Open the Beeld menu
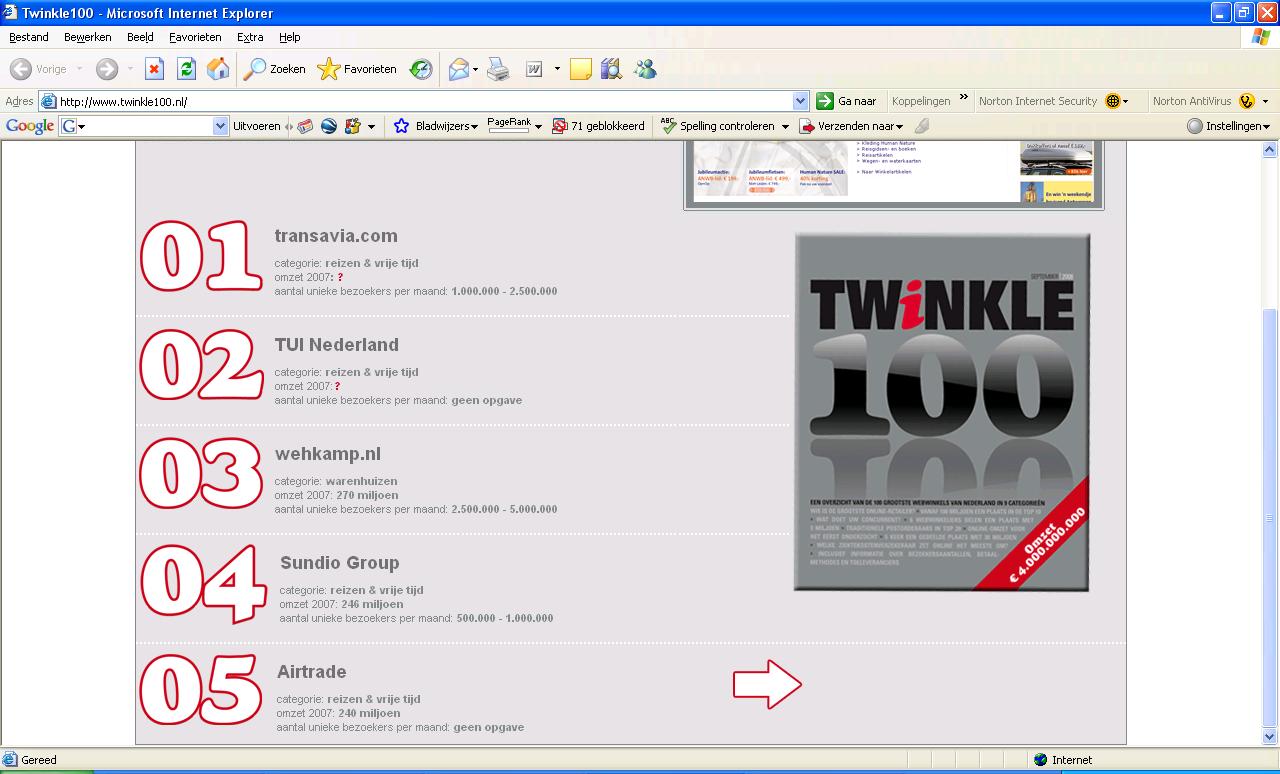Image resolution: width=1280 pixels, height=774 pixels. (140, 37)
